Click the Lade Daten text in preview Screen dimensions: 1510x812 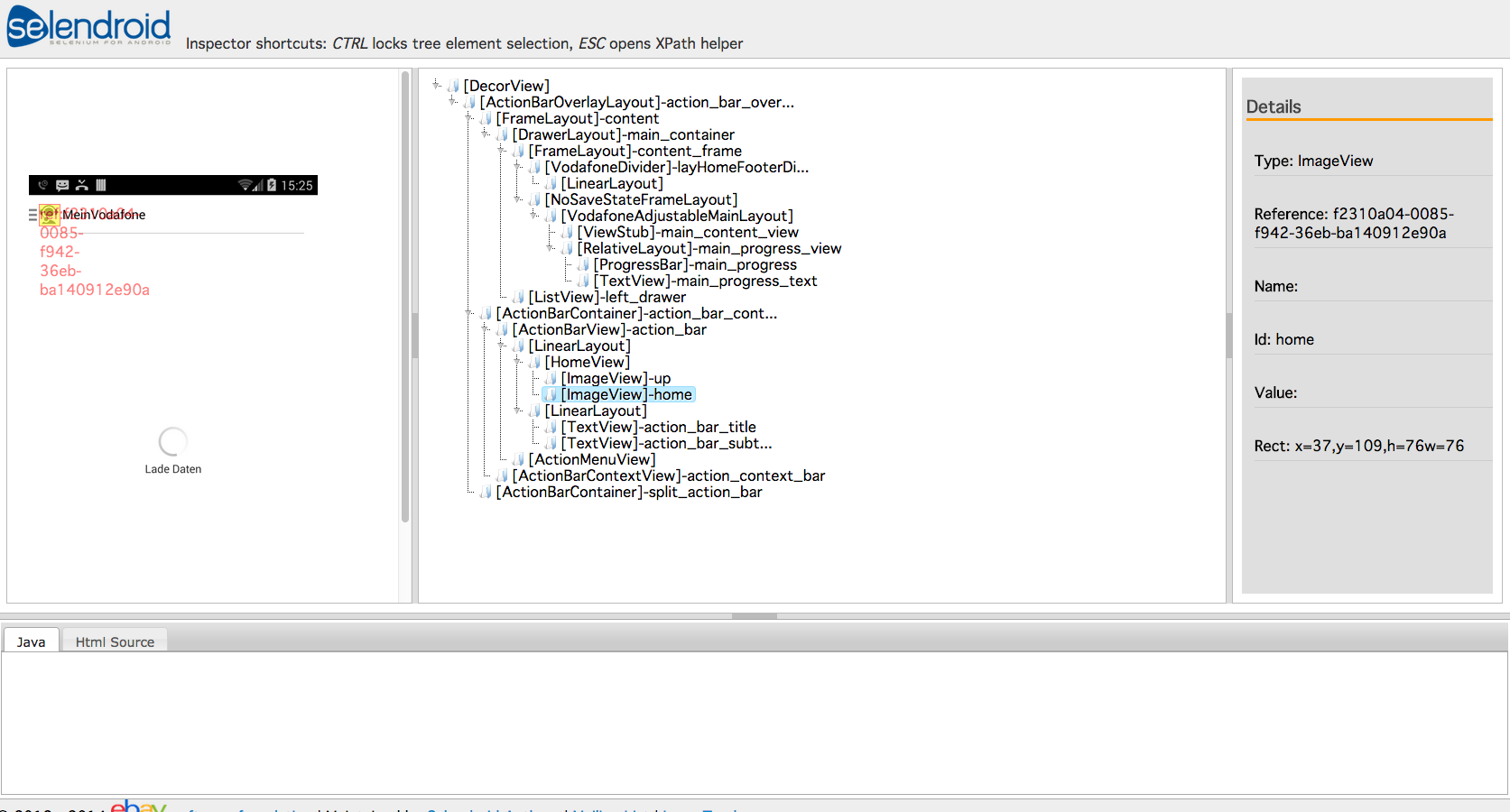tap(173, 469)
